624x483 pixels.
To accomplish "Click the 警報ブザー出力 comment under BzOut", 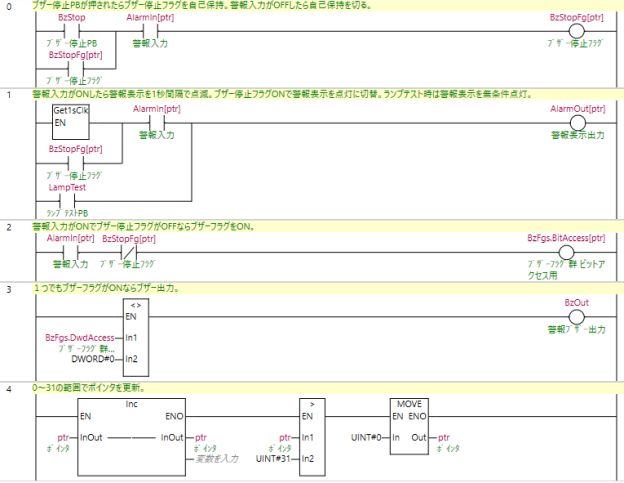I will [x=577, y=329].
